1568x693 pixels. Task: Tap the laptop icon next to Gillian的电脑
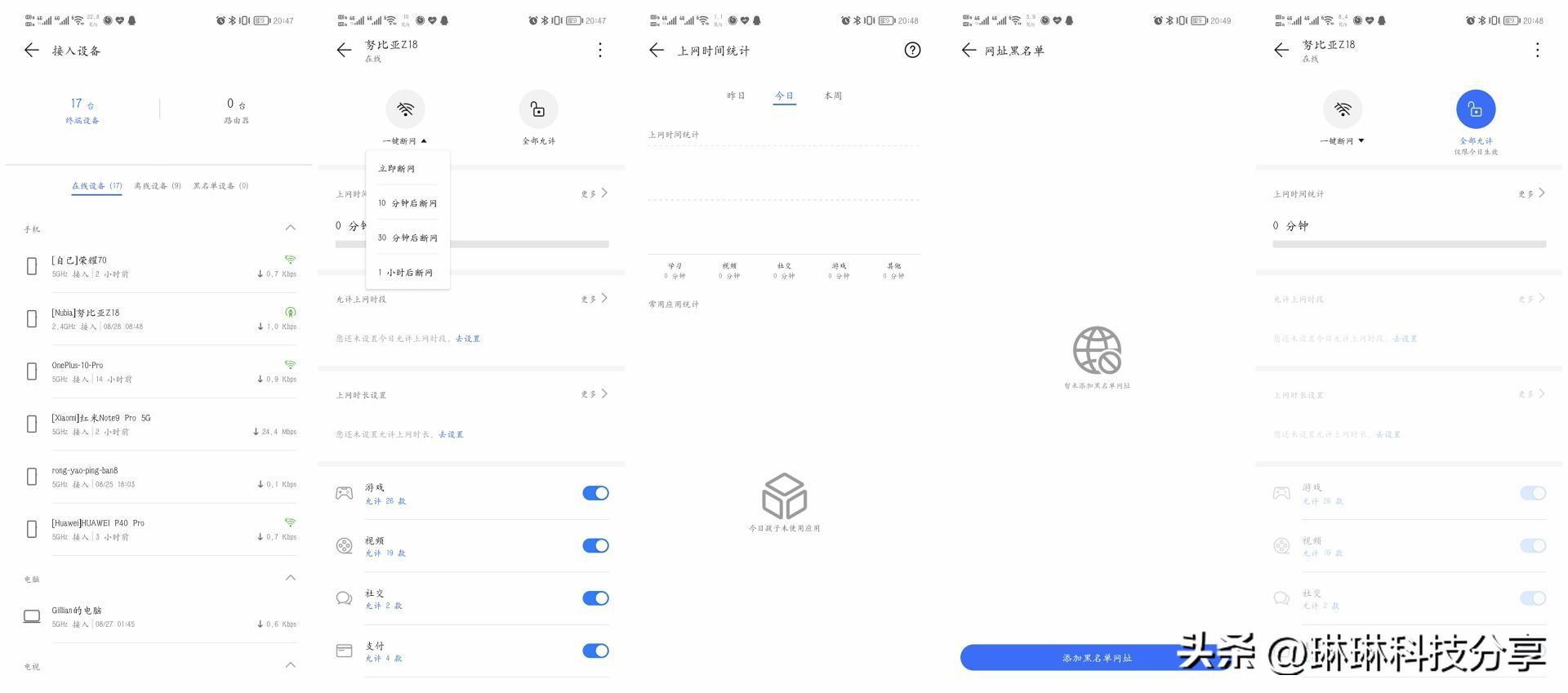point(32,616)
